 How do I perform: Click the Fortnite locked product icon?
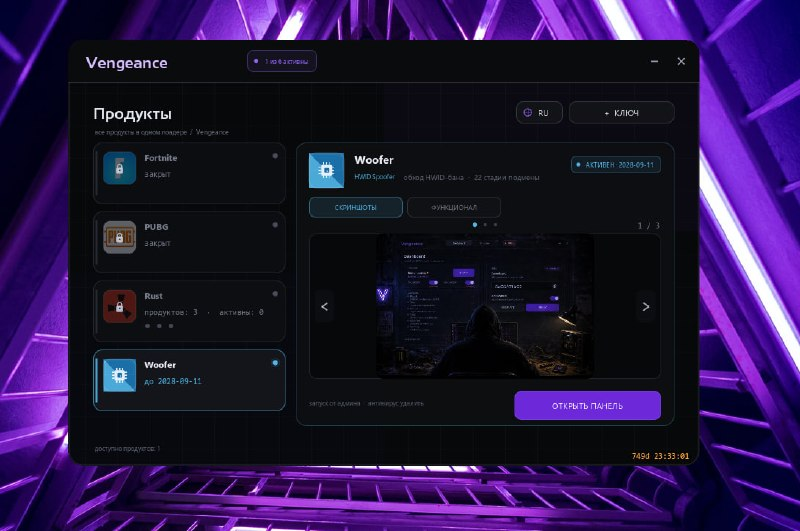(x=119, y=168)
